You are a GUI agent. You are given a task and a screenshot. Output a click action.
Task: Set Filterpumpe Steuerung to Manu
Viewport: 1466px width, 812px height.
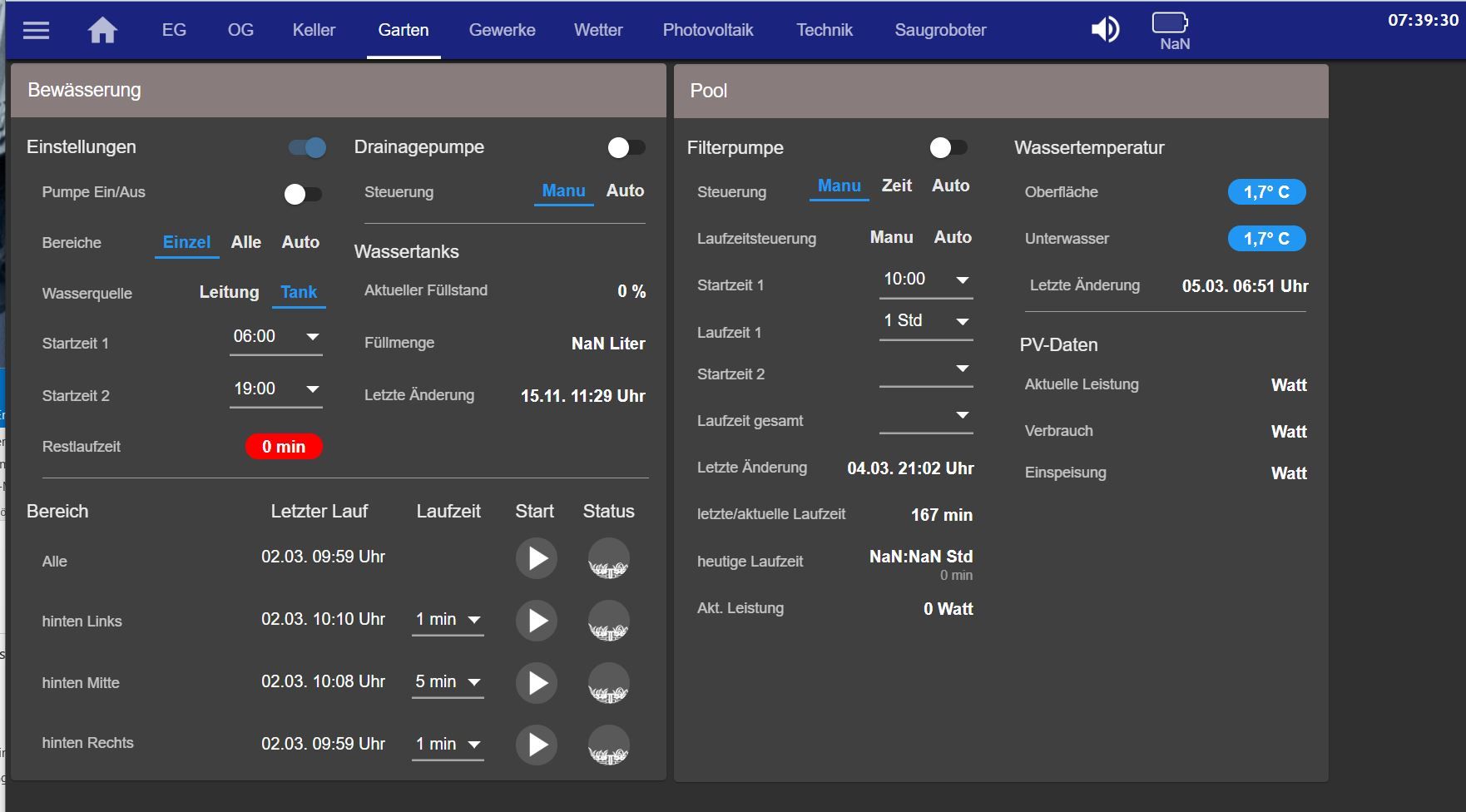pos(839,186)
